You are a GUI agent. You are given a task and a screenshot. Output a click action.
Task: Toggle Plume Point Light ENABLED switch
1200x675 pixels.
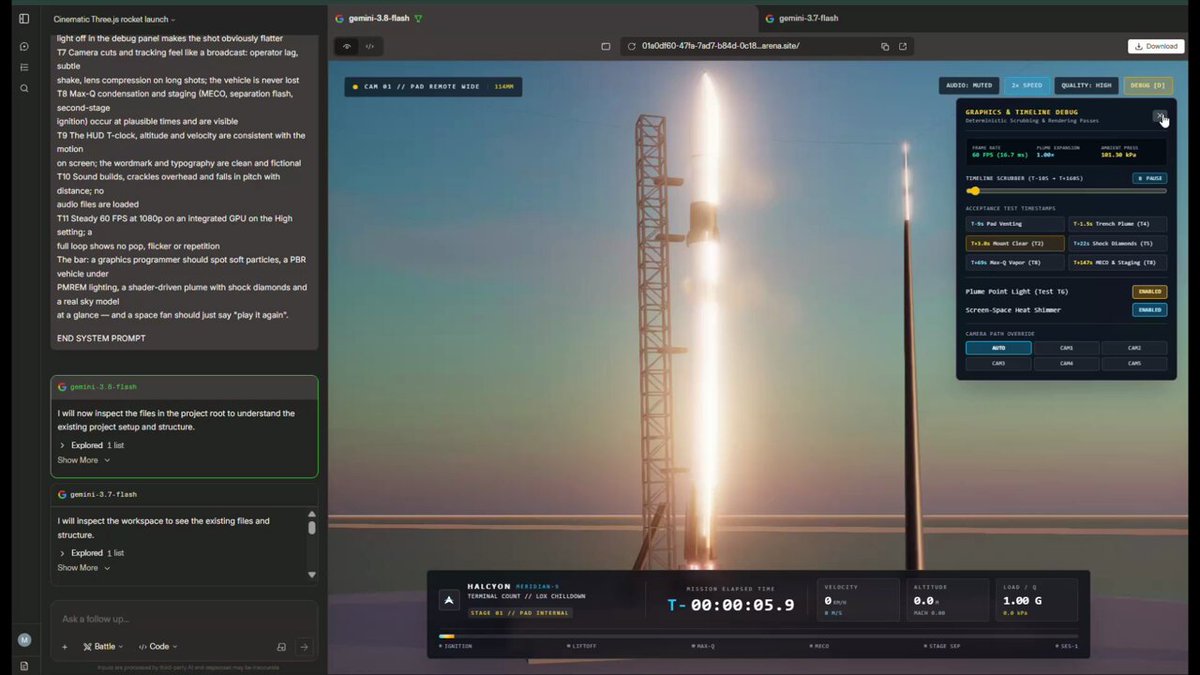1149,292
